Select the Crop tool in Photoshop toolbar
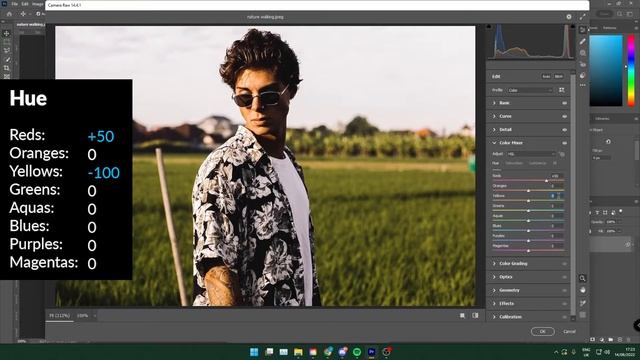This screenshot has width=640, height=360. [7, 68]
